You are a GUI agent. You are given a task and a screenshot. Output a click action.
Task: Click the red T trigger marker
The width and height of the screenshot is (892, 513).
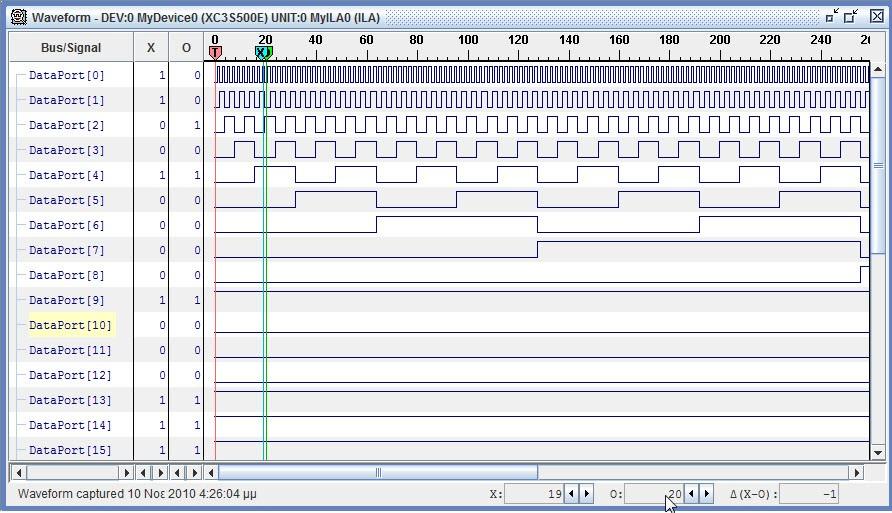tap(214, 52)
